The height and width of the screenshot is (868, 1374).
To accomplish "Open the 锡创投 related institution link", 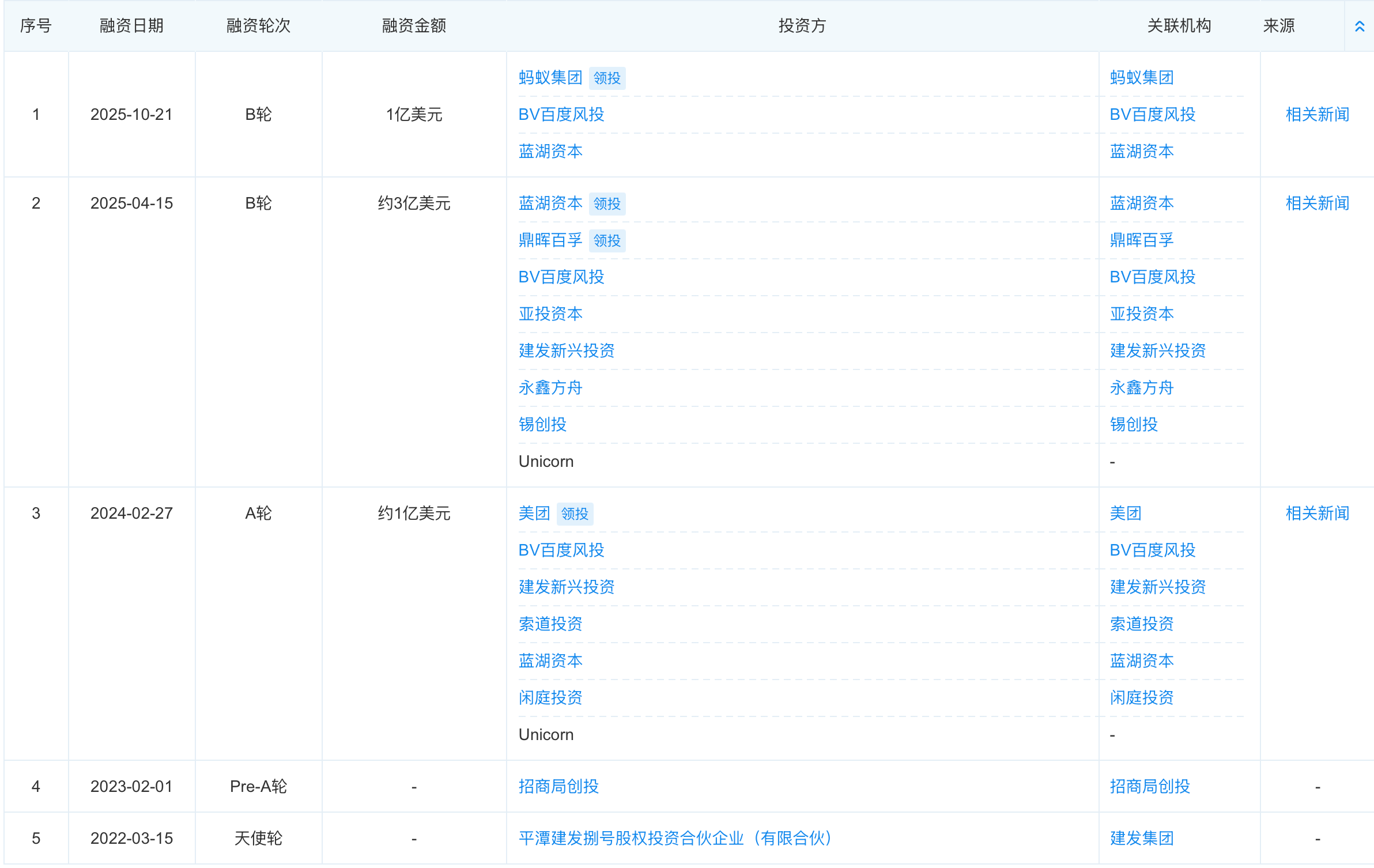I will click(x=542, y=425).
